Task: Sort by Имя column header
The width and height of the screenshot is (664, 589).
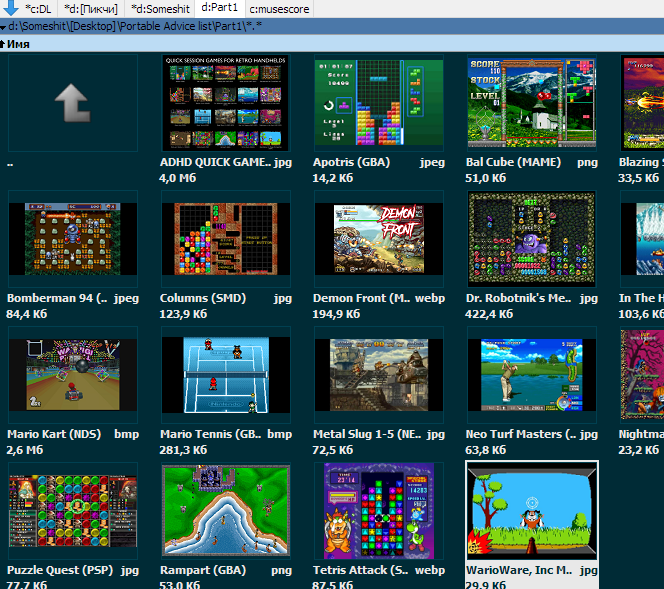Action: 18,44
